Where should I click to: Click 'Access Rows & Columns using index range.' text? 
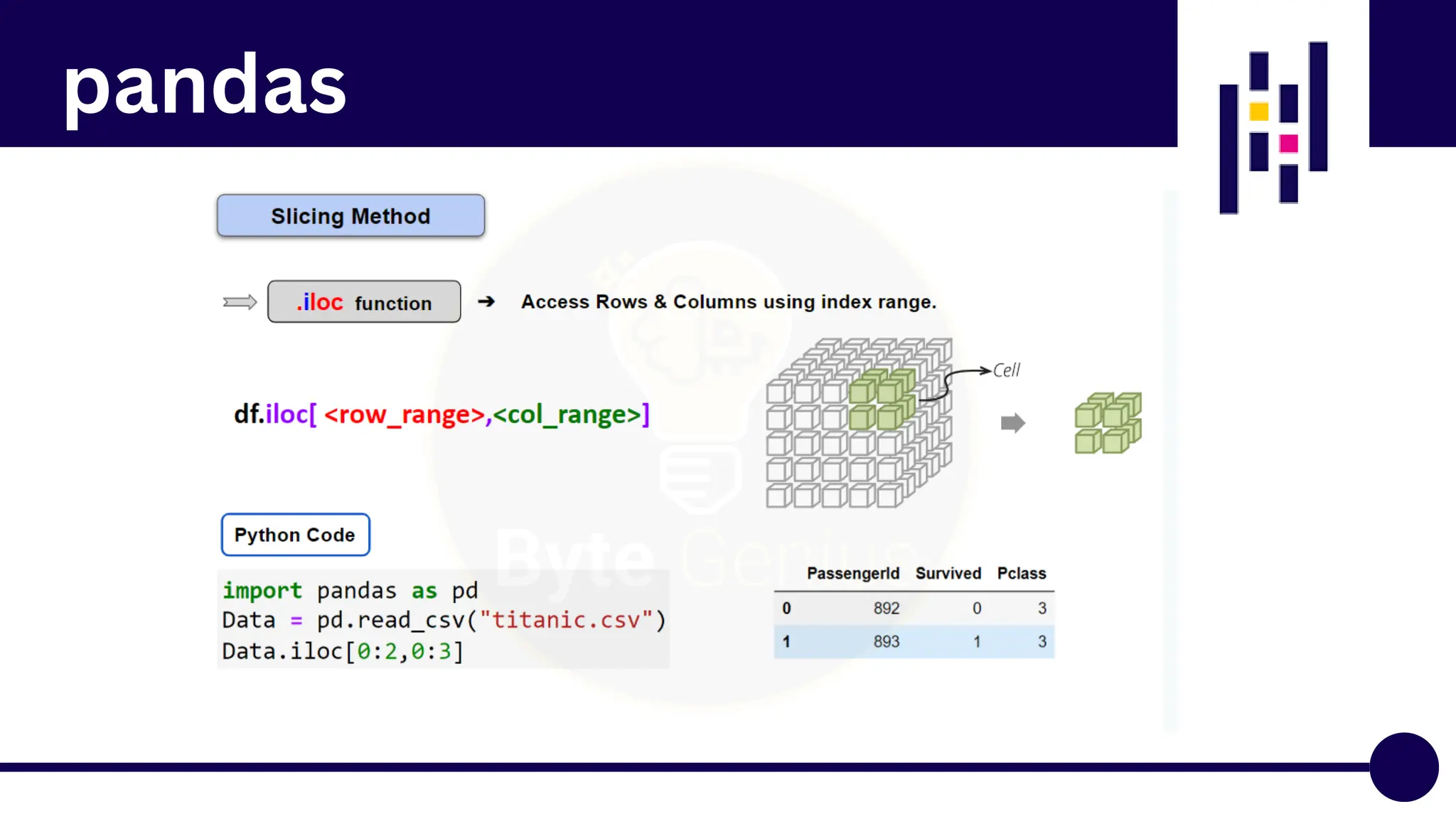tap(729, 301)
